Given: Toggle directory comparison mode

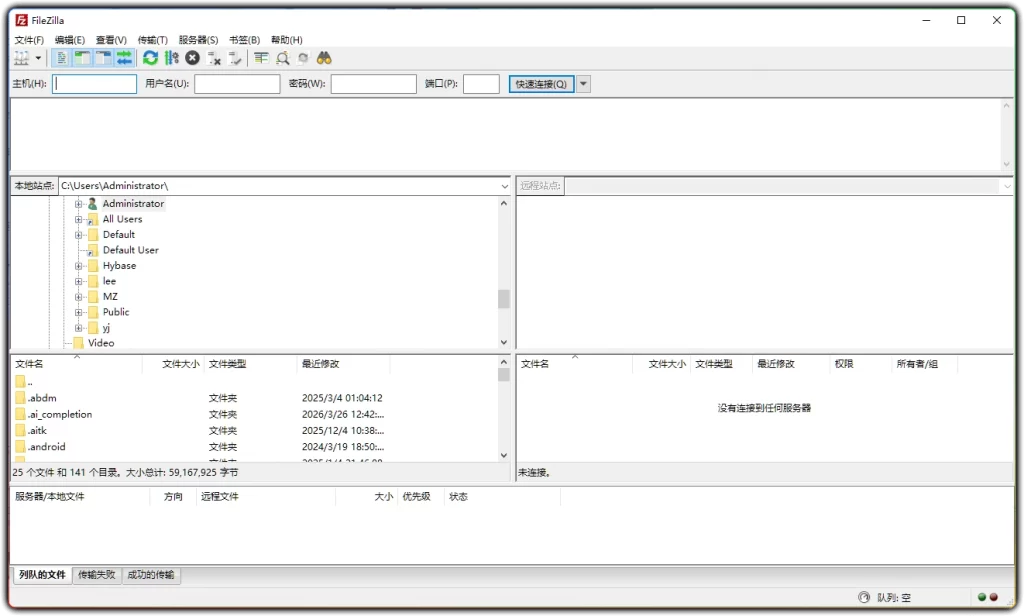Looking at the screenshot, I should click(x=283, y=57).
